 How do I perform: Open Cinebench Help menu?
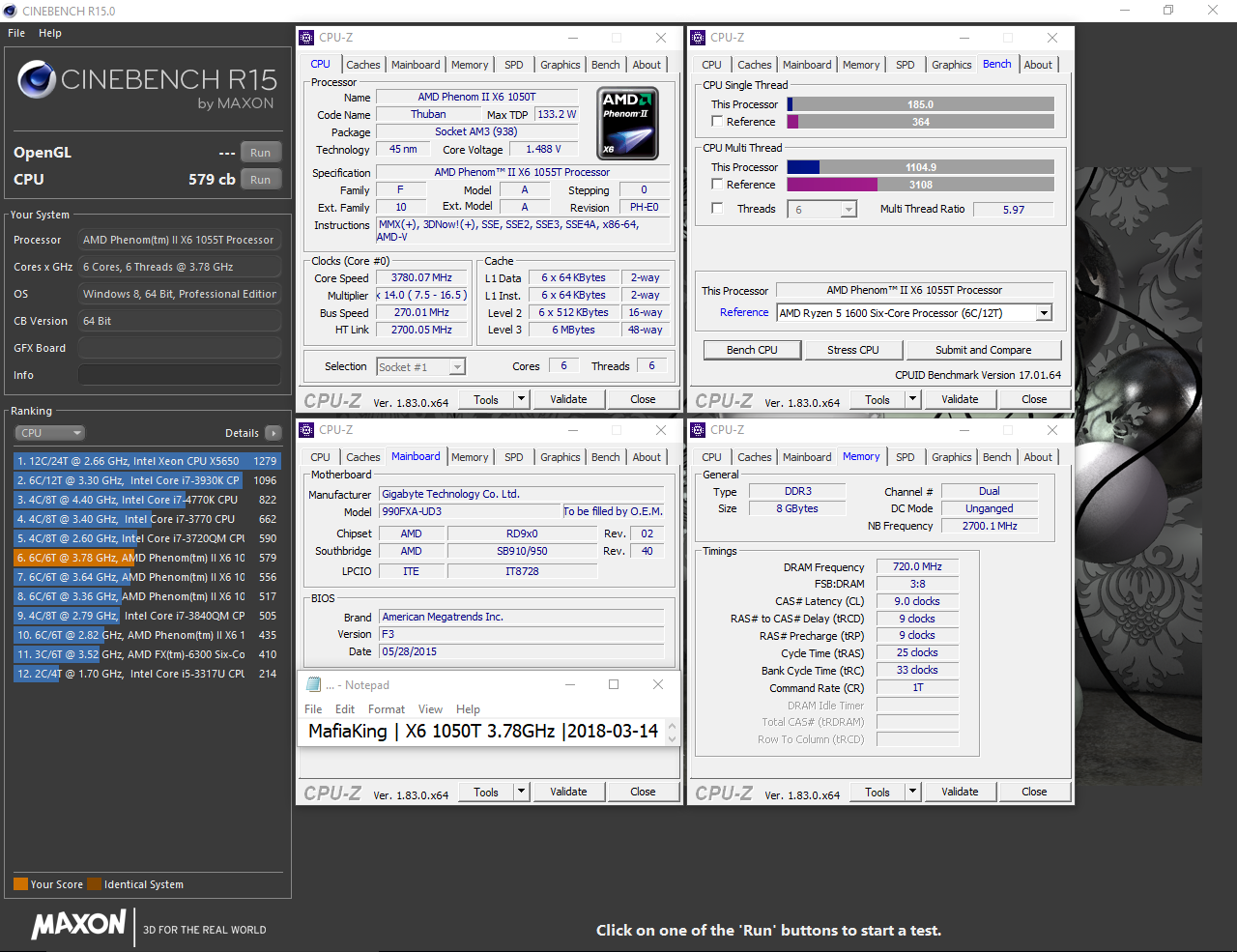tap(50, 33)
